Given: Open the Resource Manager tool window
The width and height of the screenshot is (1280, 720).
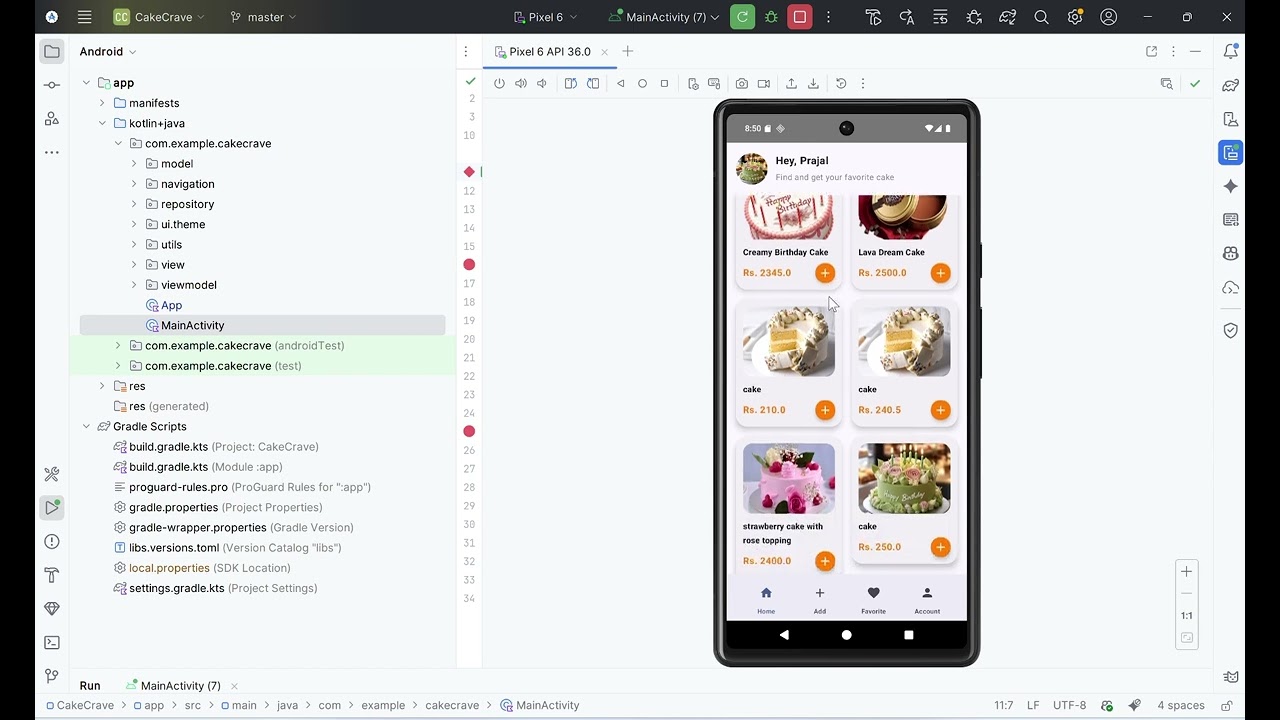Looking at the screenshot, I should (52, 119).
